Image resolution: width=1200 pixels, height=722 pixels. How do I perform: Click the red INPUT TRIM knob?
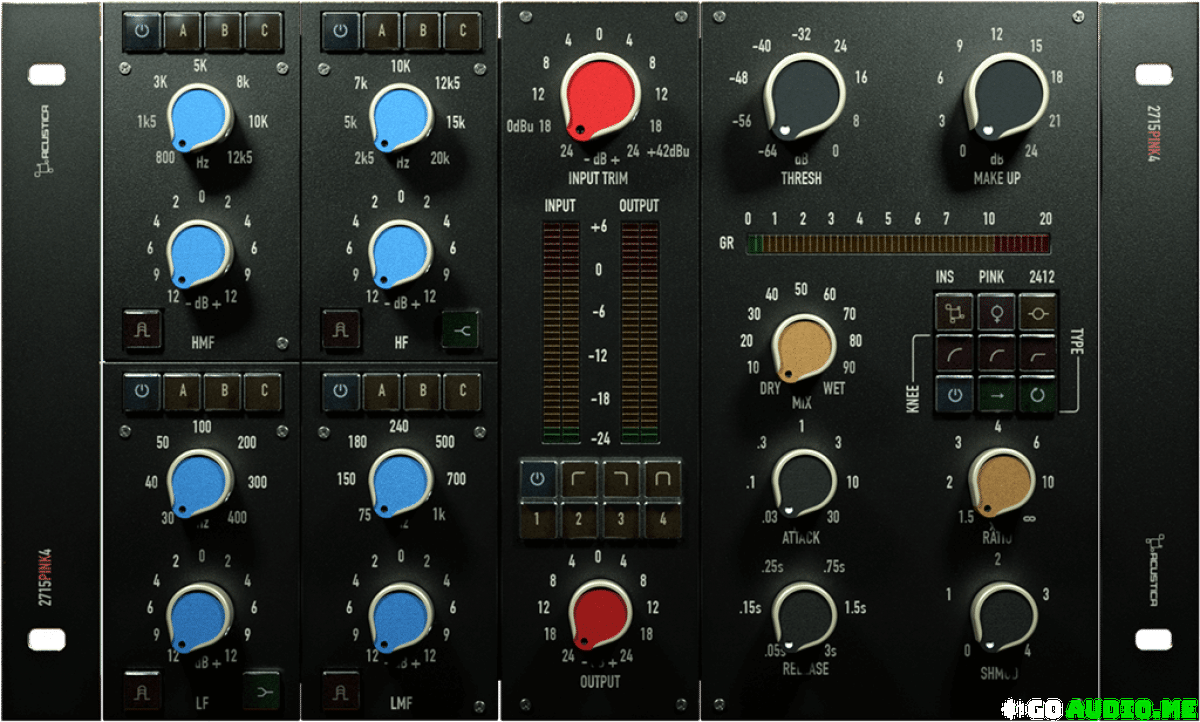pyautogui.click(x=599, y=97)
